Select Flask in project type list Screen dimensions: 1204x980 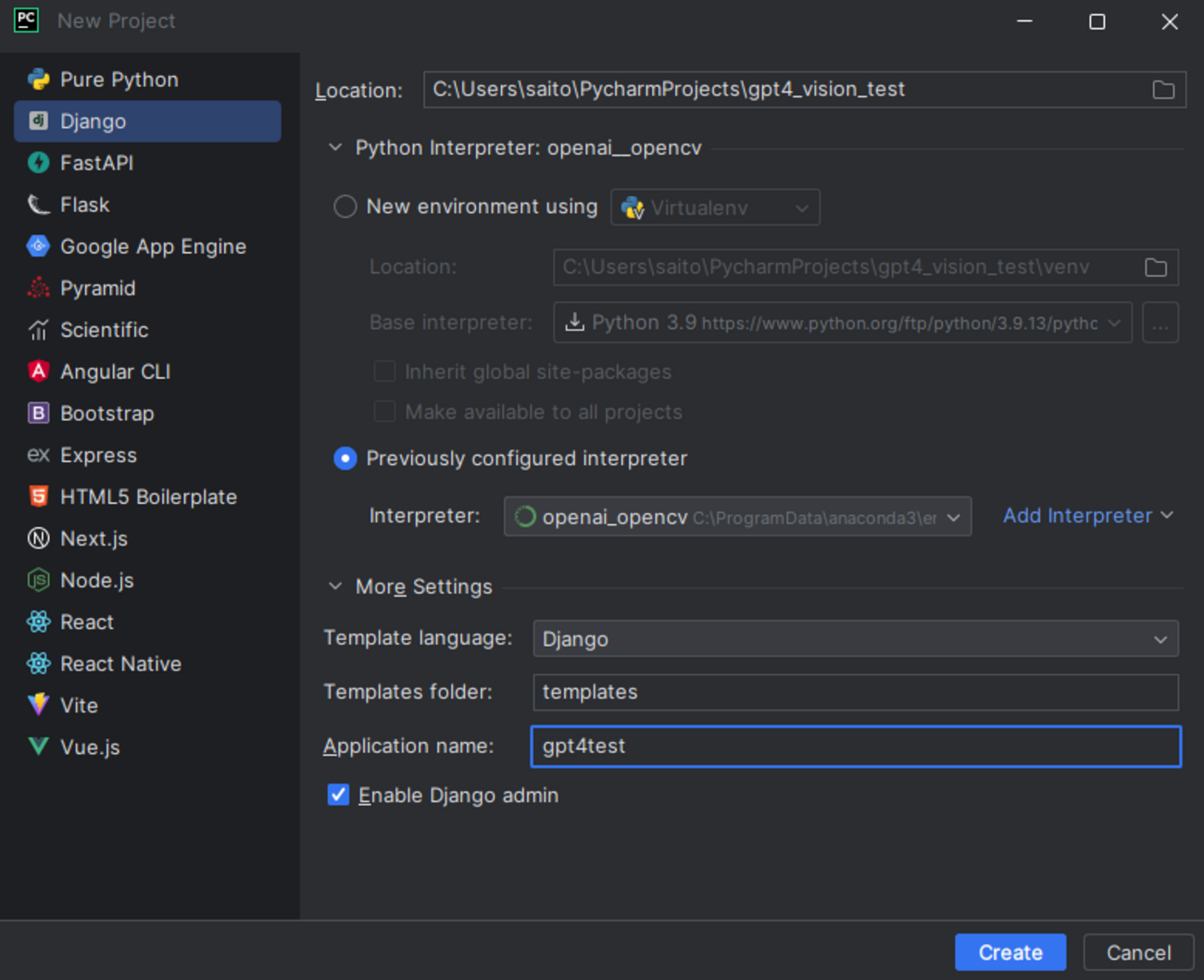pyautogui.click(x=148, y=205)
